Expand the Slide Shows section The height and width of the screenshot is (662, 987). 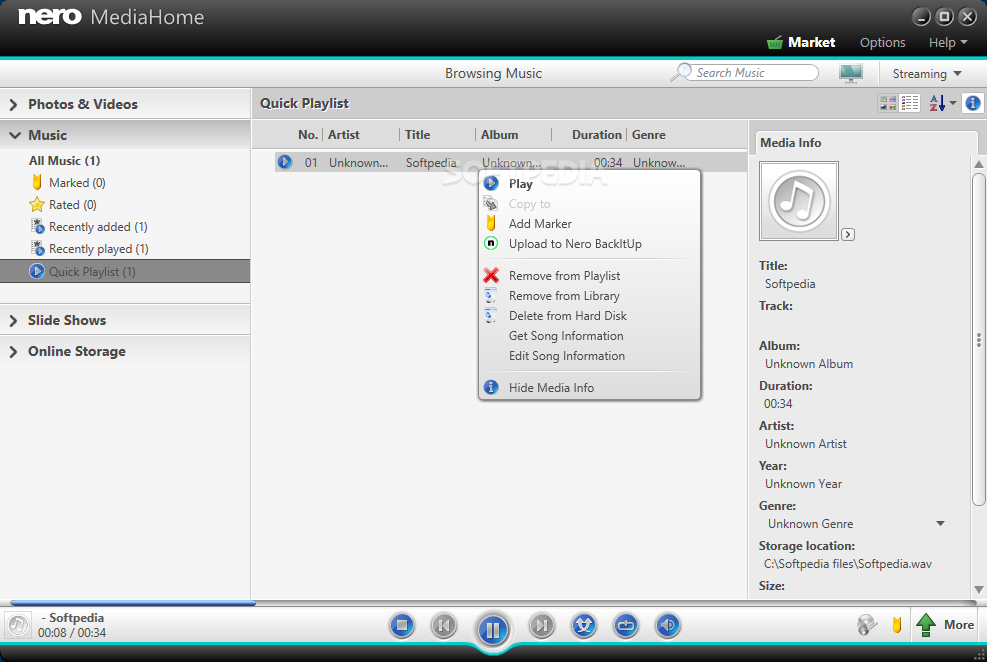125,320
